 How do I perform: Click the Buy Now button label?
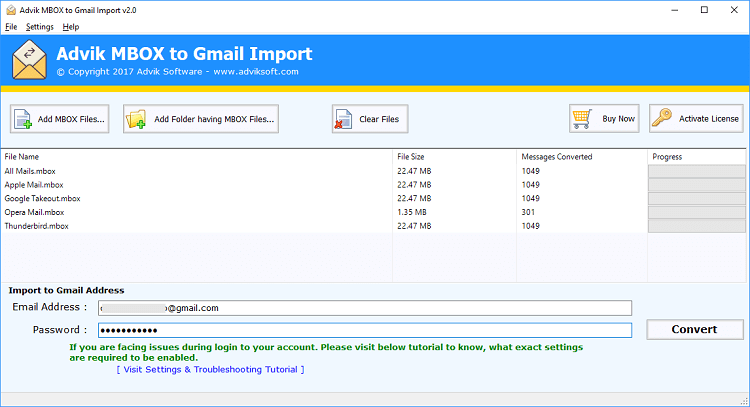(x=618, y=119)
